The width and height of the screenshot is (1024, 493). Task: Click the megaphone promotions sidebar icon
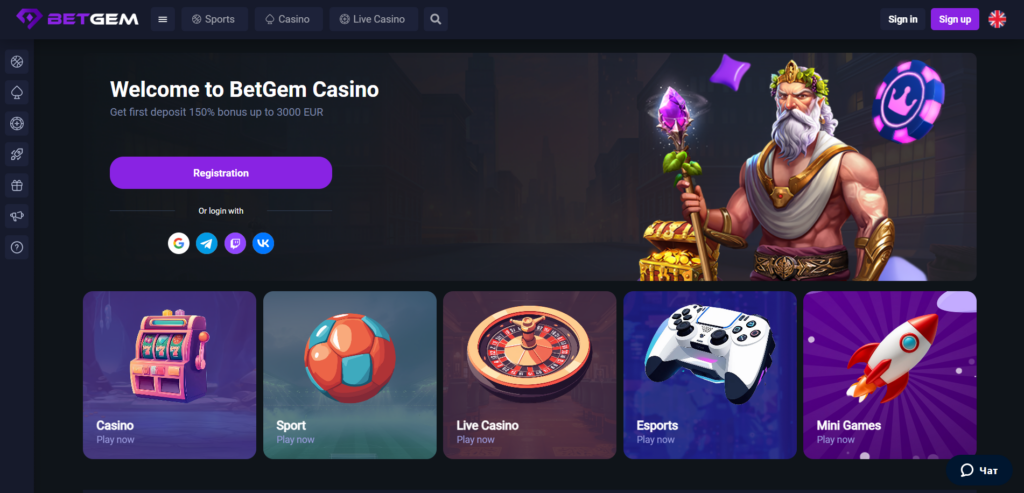point(16,216)
